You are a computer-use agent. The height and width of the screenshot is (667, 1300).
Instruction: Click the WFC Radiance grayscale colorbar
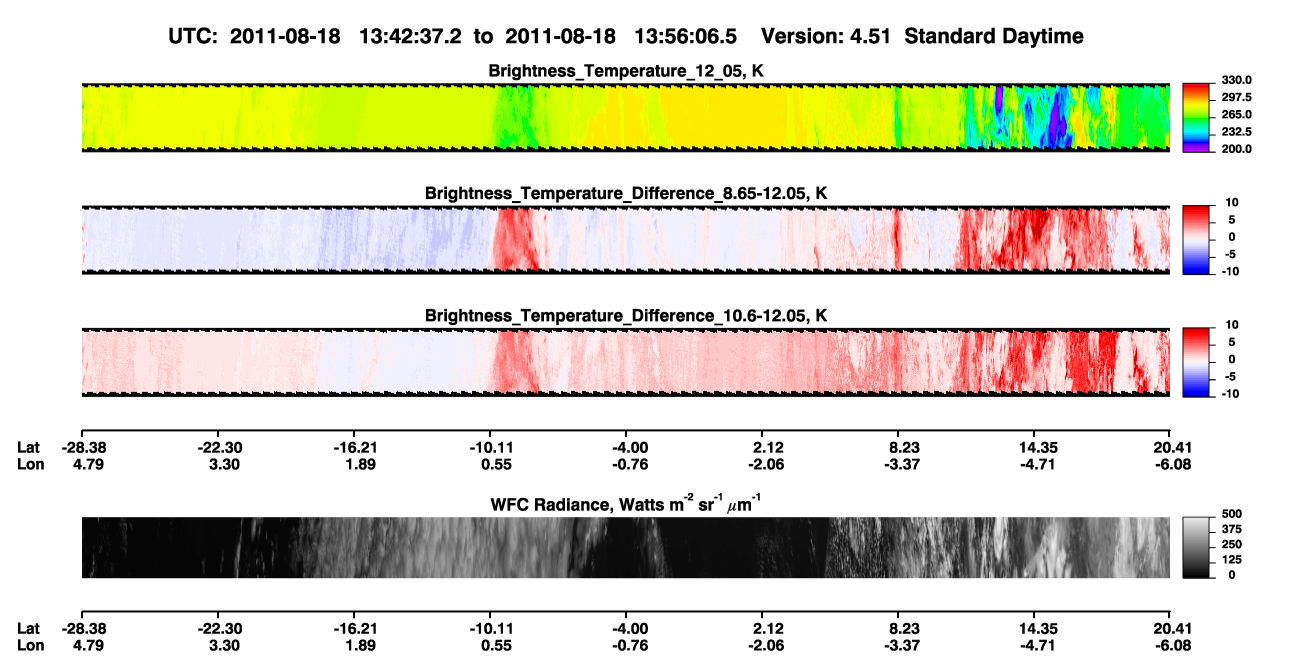click(1196, 547)
